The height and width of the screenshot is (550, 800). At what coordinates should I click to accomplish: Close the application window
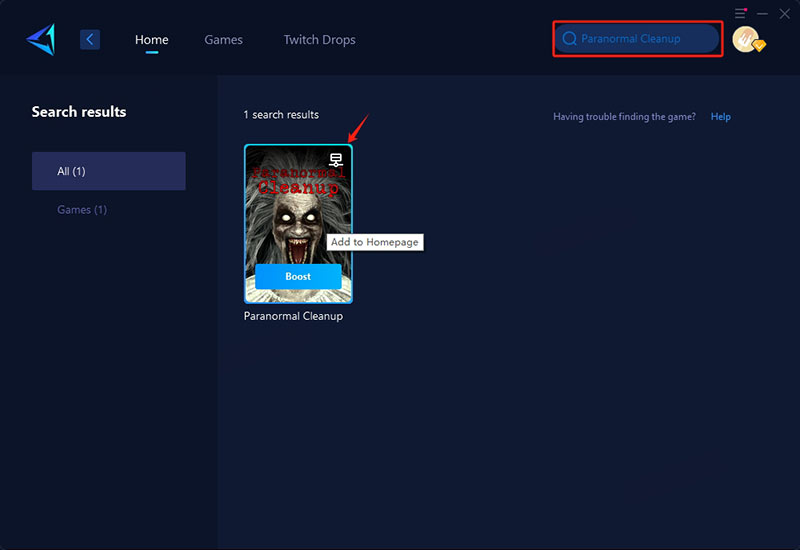[x=785, y=14]
